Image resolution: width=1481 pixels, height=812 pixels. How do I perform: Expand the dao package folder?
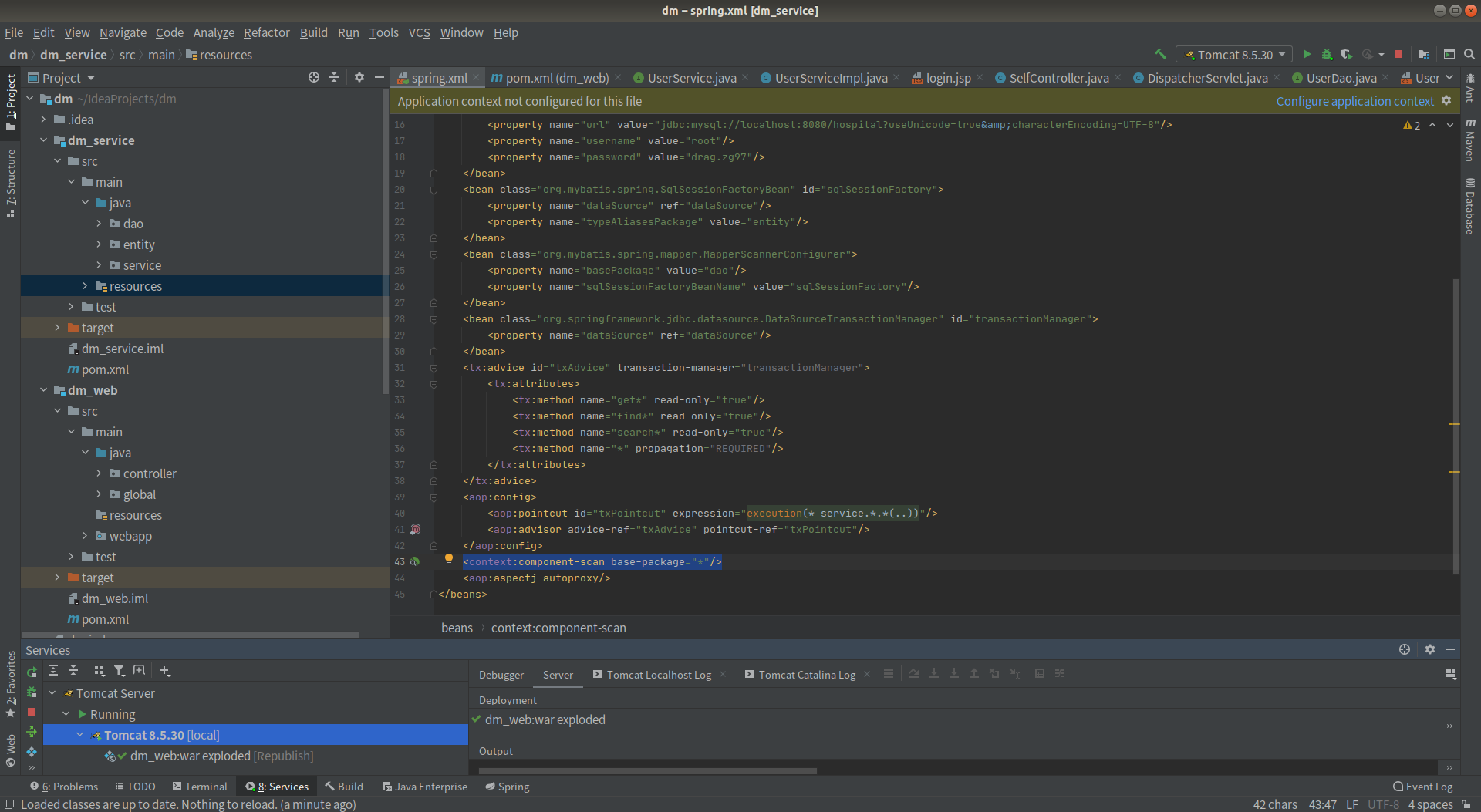pos(99,224)
